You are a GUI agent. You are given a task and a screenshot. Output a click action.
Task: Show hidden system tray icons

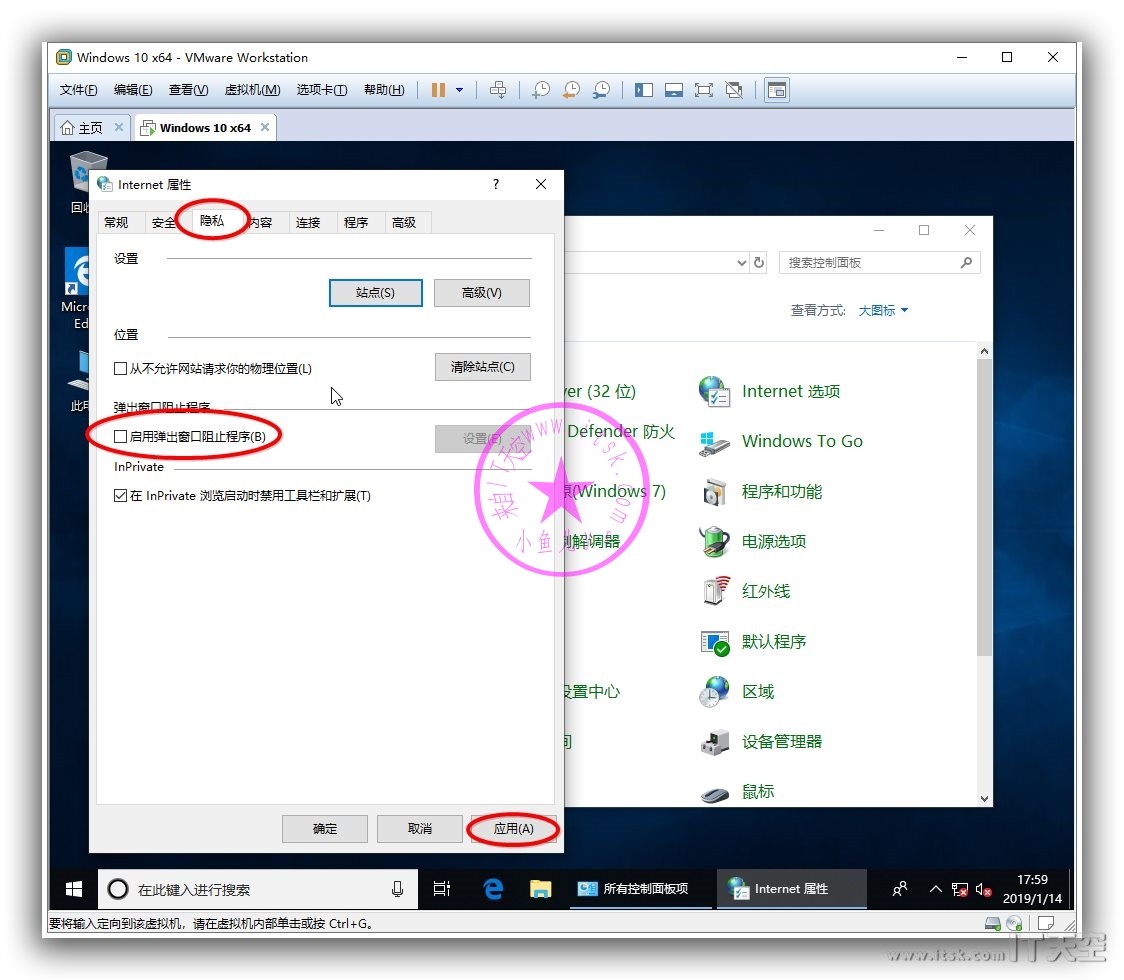tap(935, 890)
